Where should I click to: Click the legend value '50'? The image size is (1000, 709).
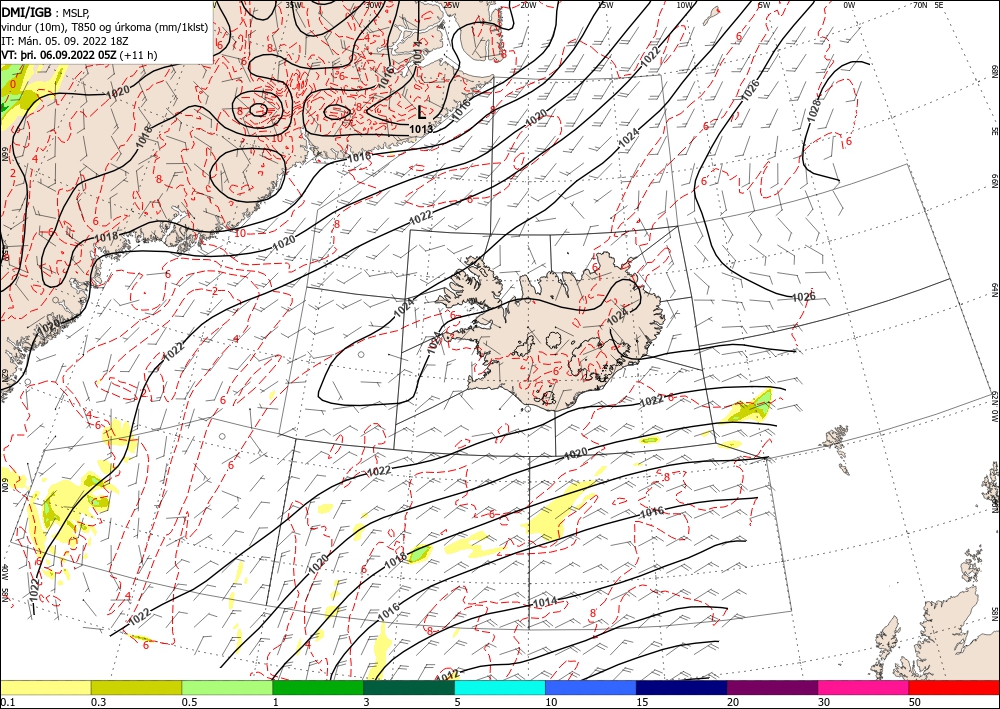click(915, 702)
